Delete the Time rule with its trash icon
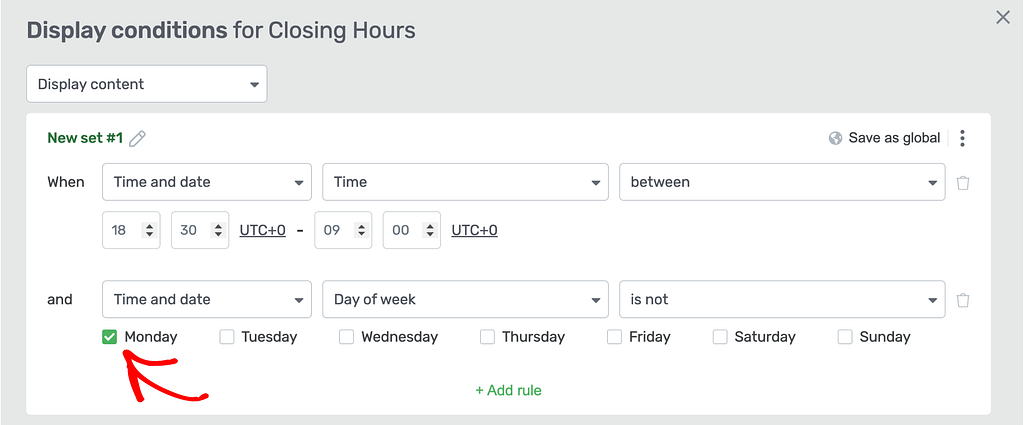 pos(963,183)
